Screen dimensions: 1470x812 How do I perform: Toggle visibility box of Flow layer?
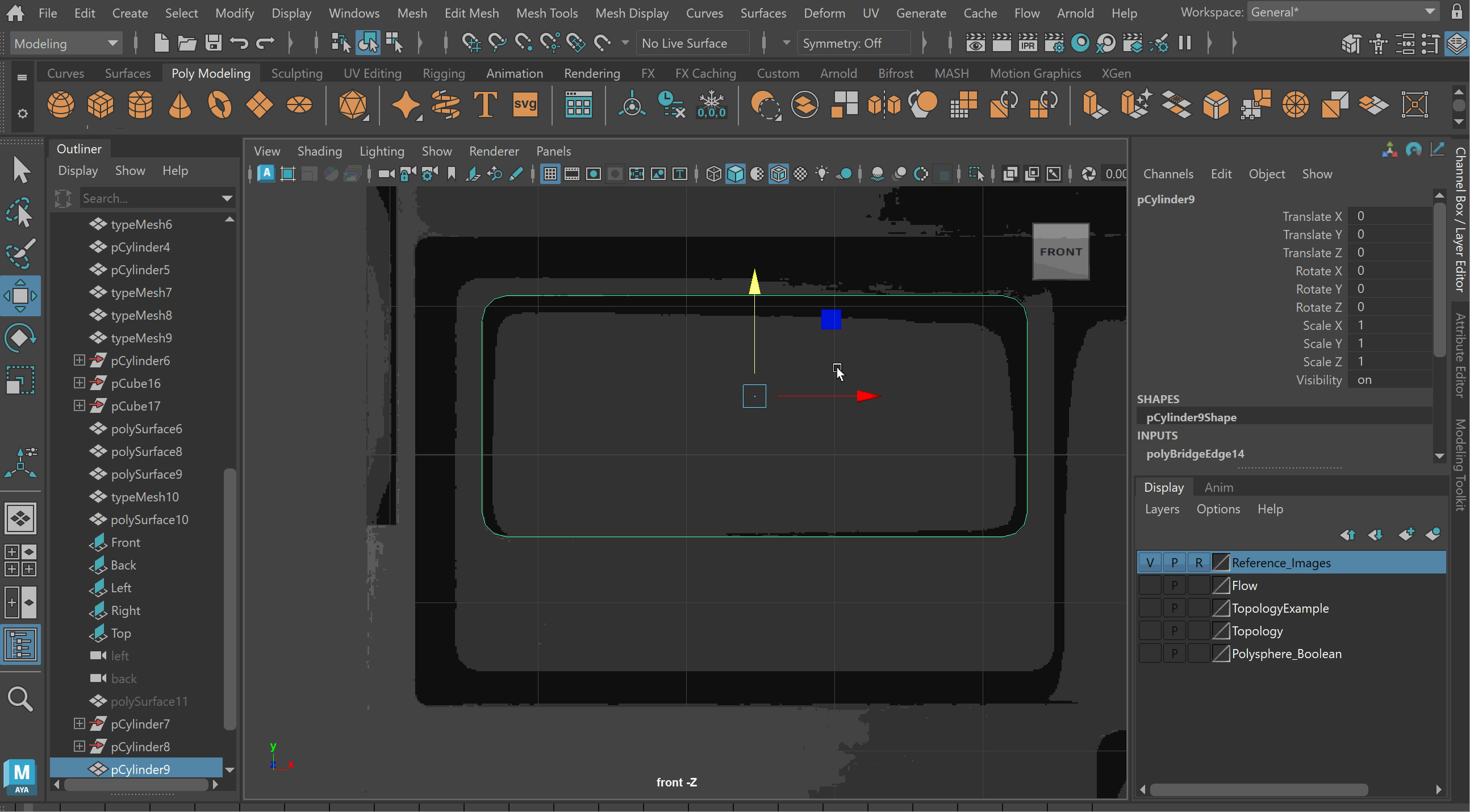coord(1149,585)
